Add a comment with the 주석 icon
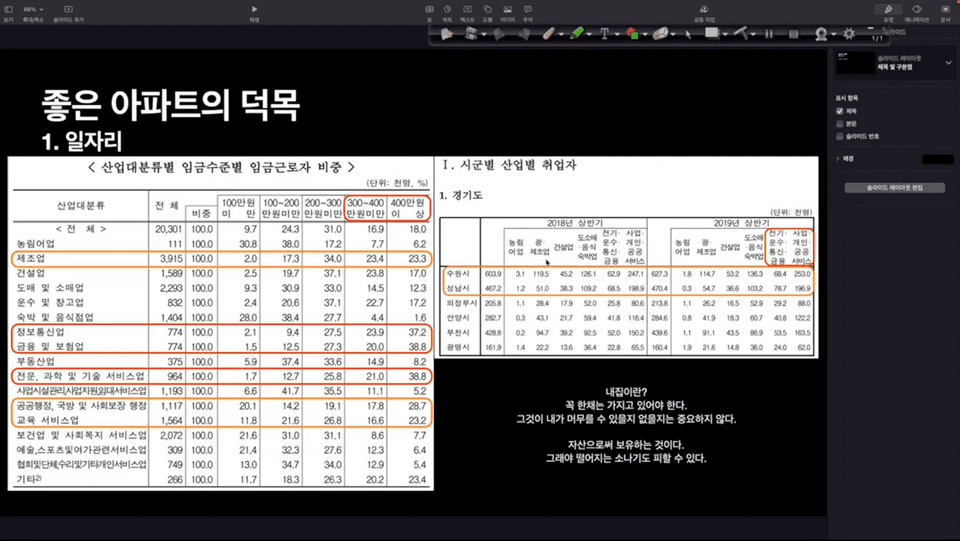960x541 pixels. tap(528, 10)
